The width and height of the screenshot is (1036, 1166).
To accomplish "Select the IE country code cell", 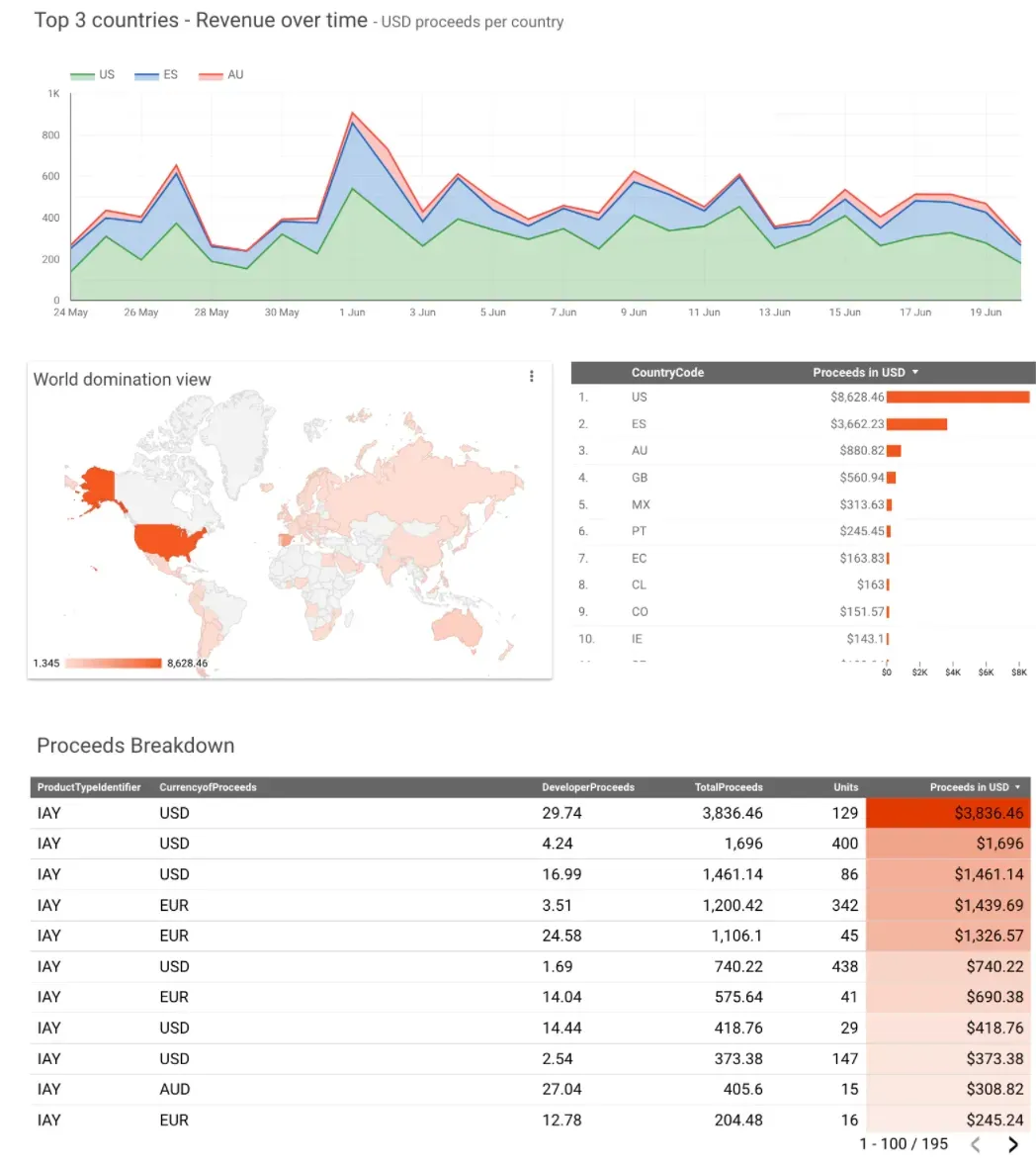I will [637, 639].
